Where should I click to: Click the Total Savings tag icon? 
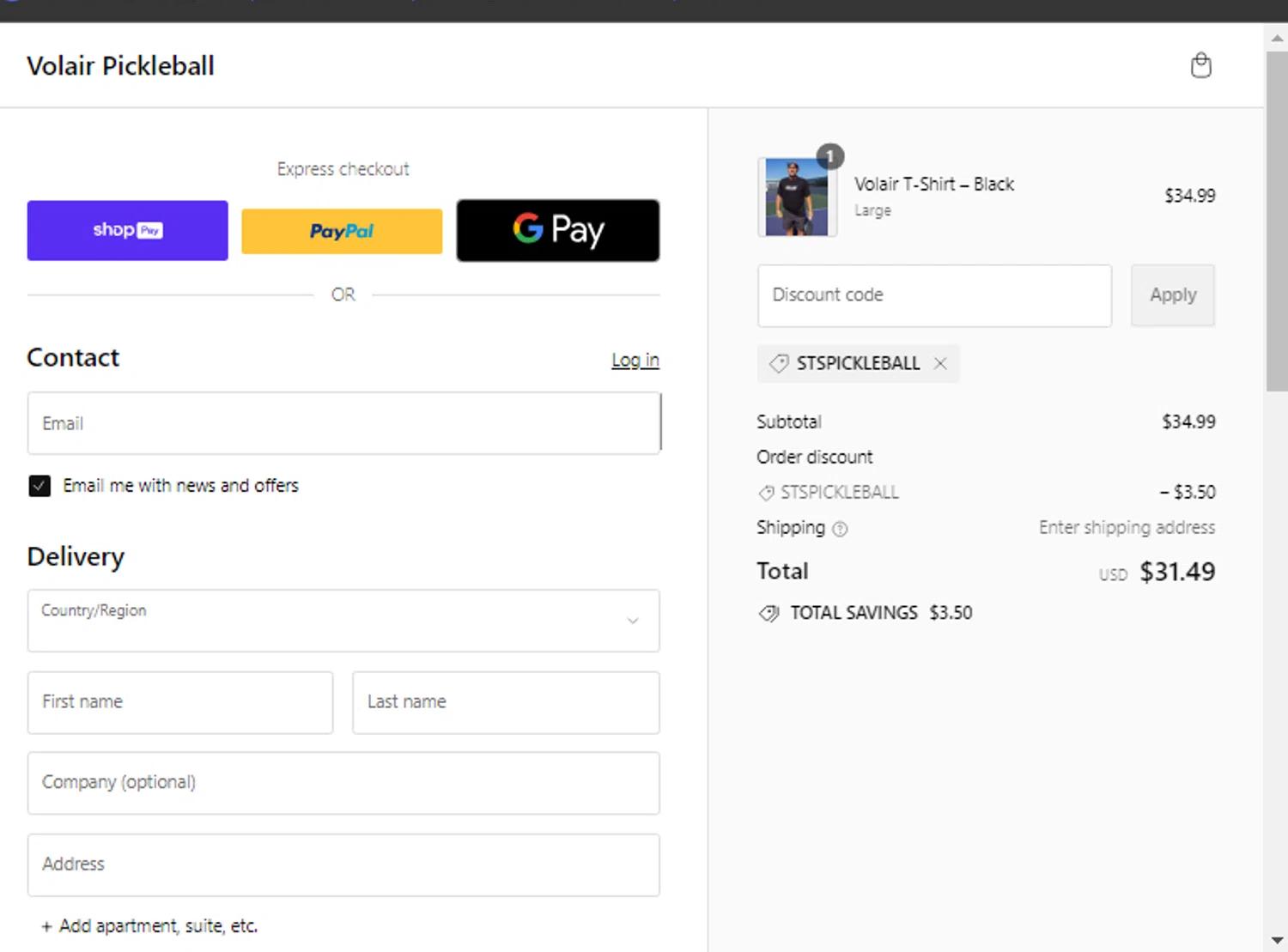[x=769, y=613]
